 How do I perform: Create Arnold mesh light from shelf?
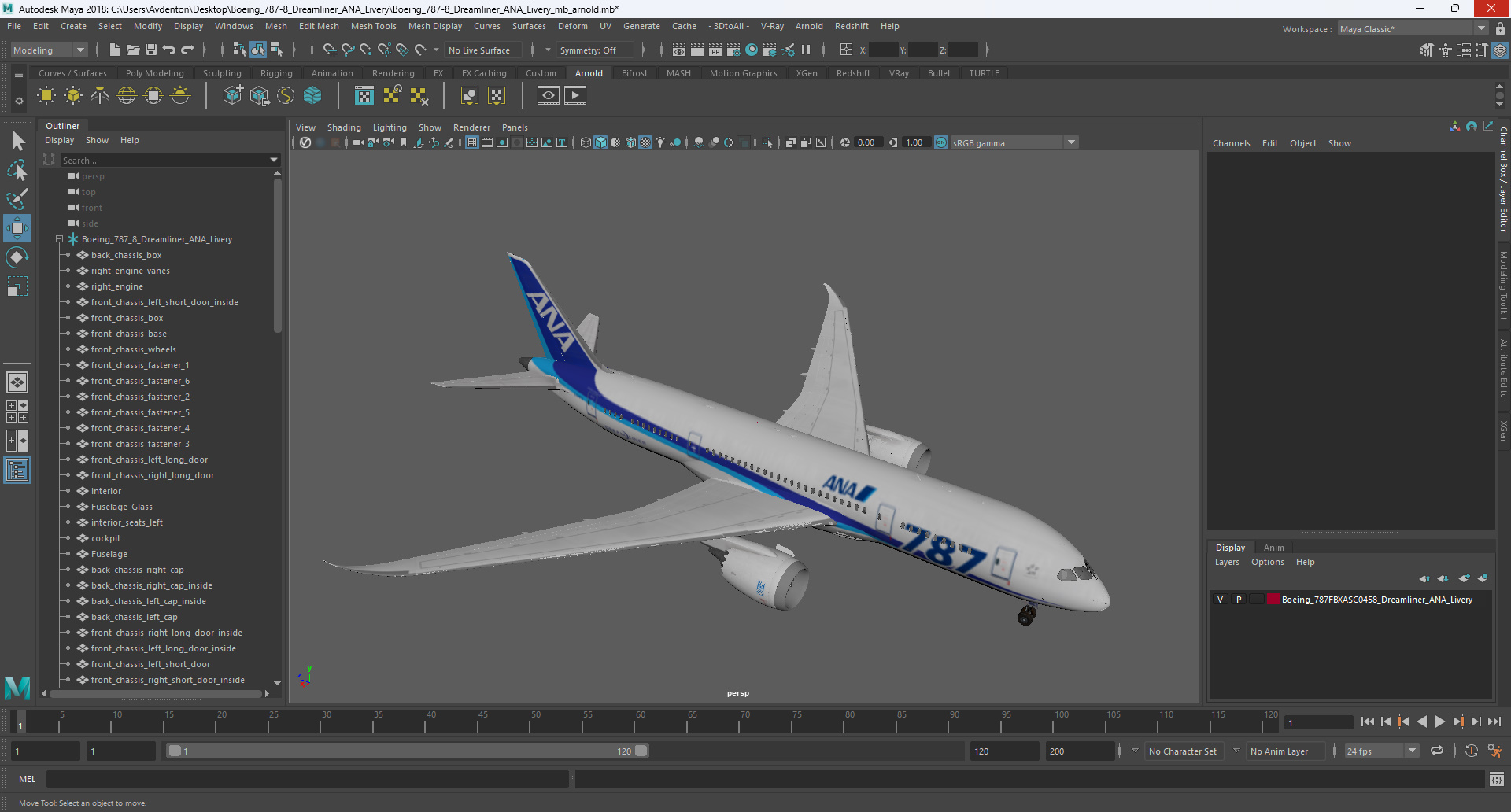[73, 96]
